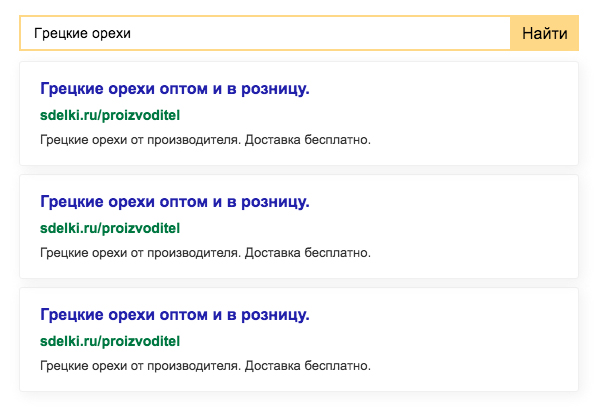Click 'Доставка бесплатно' in the first result's description
599x409 pixels.
308,140
